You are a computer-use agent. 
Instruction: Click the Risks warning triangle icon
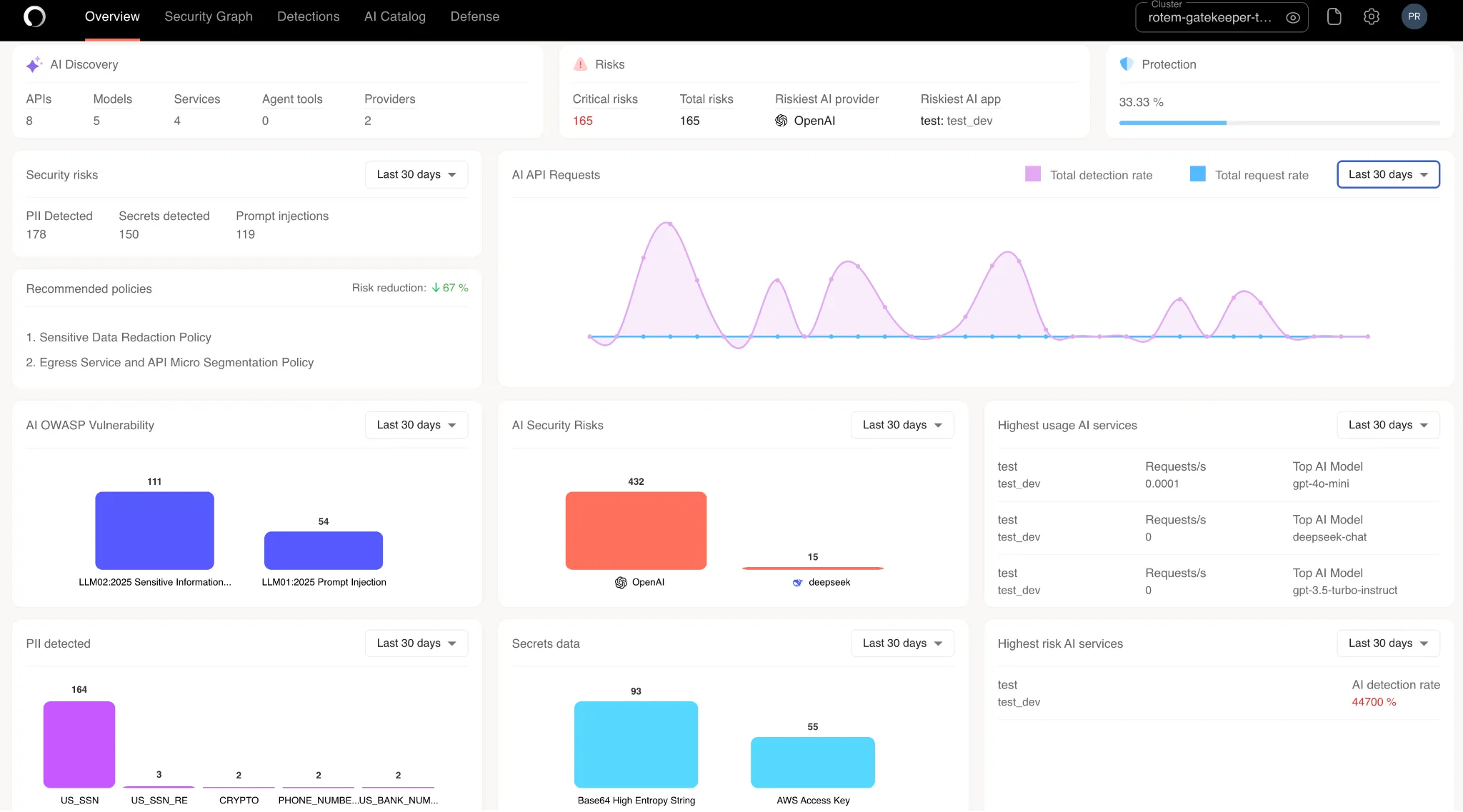[x=580, y=64]
